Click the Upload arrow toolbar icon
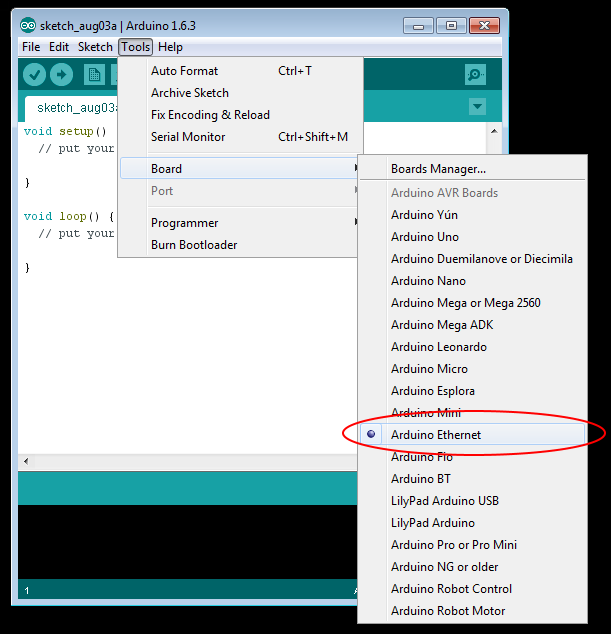Viewport: 611px width, 634px height. click(x=61, y=75)
